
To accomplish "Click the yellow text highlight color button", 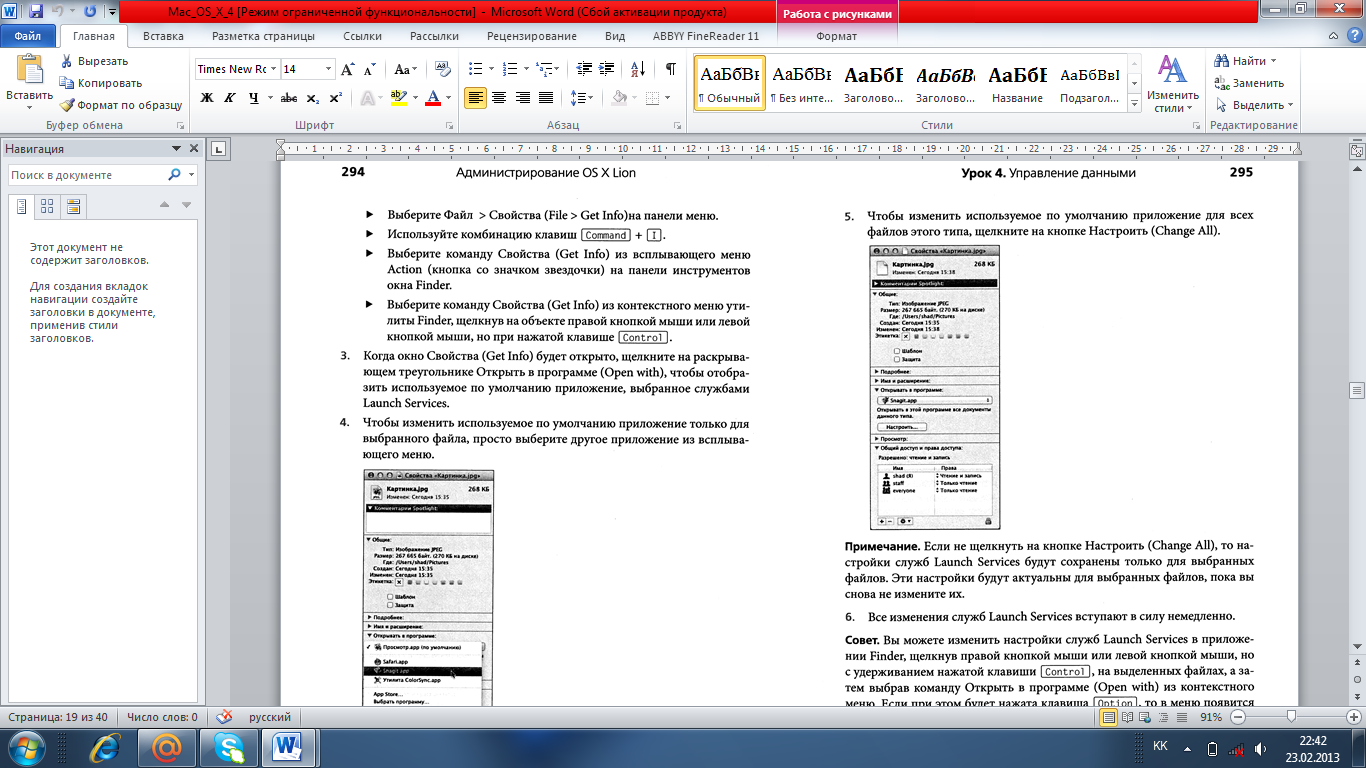I will click(397, 98).
